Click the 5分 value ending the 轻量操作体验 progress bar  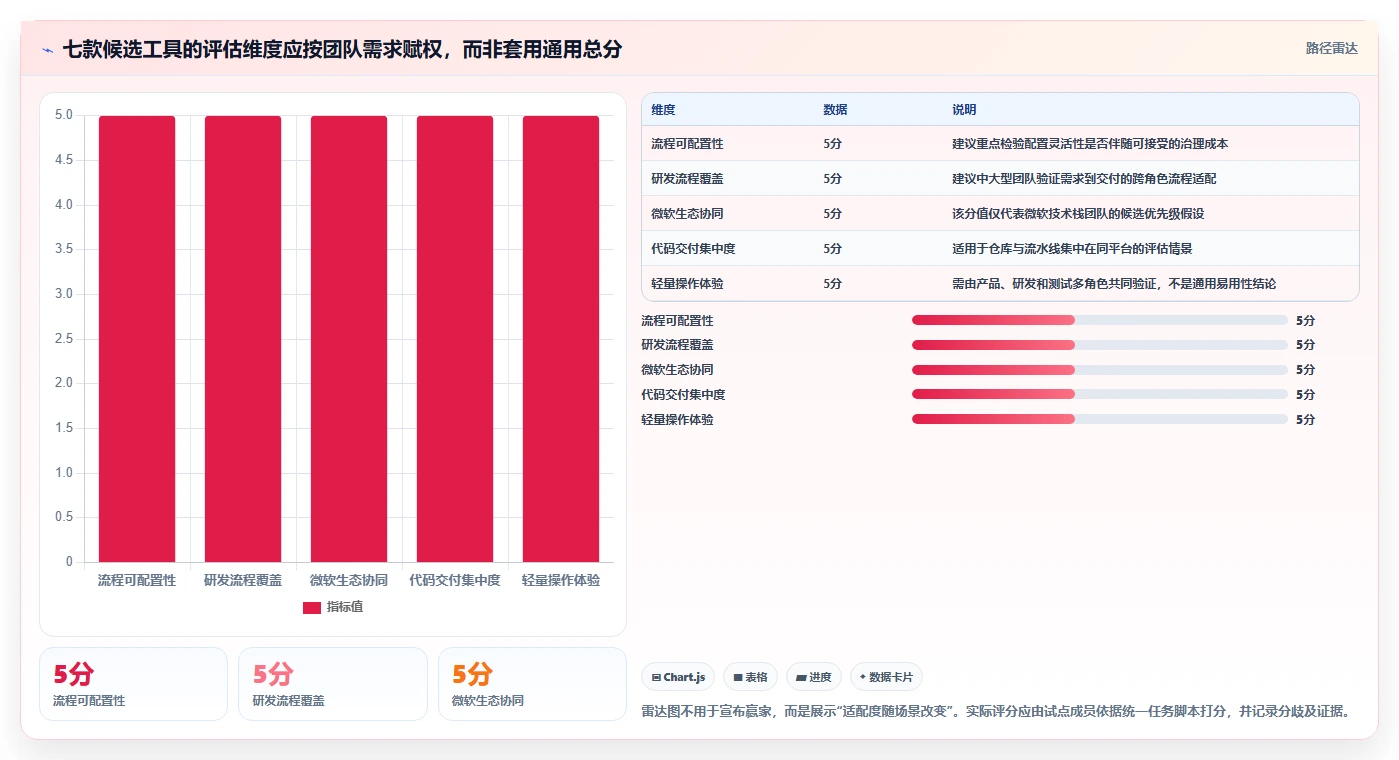[x=1305, y=420]
